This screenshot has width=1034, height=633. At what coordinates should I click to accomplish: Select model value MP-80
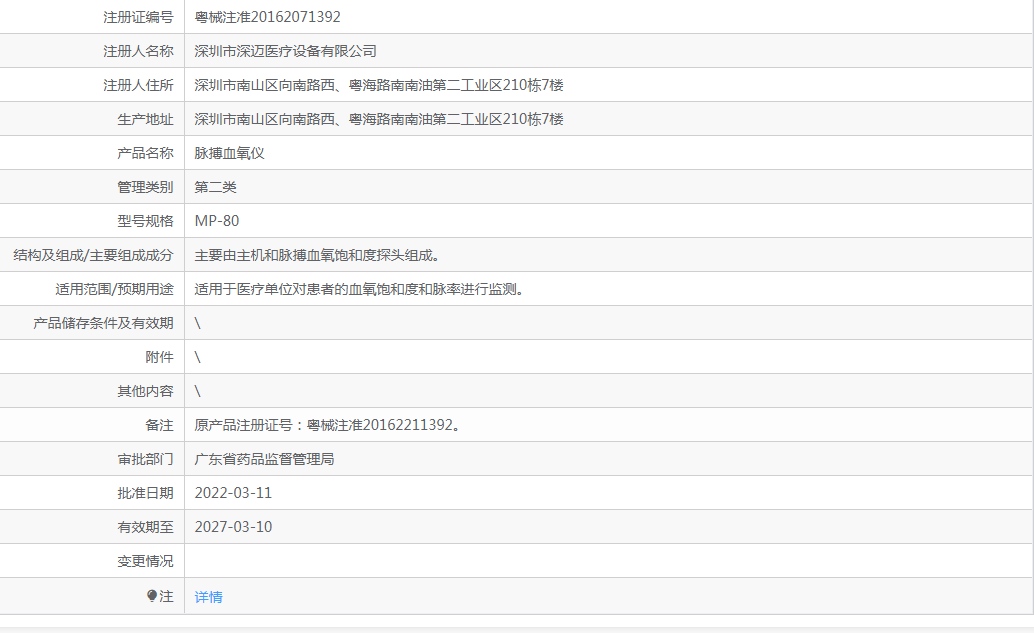click(217, 221)
